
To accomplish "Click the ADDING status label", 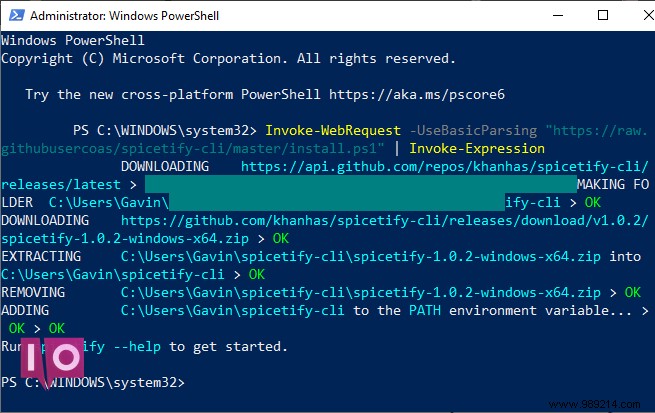I will pos(25,310).
